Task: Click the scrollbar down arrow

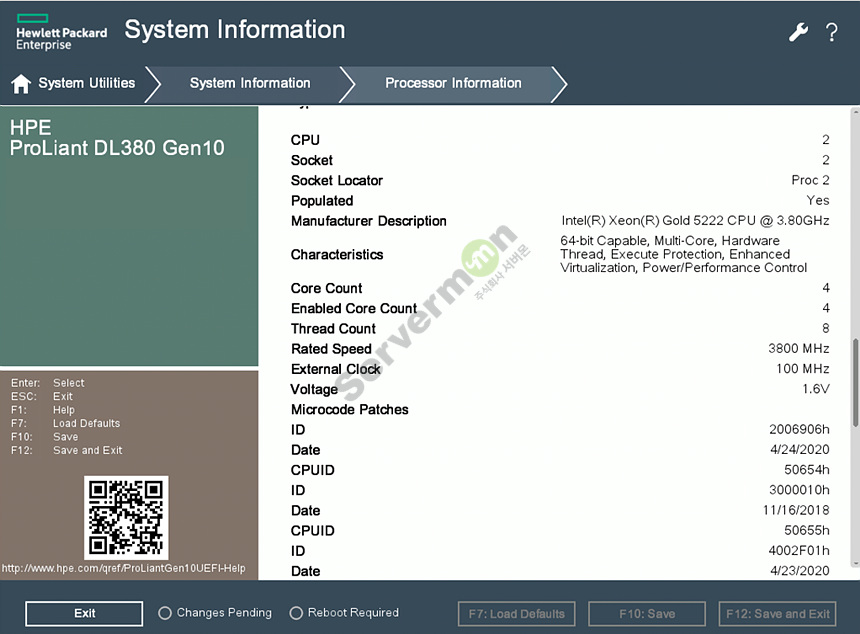Action: pyautogui.click(x=855, y=563)
